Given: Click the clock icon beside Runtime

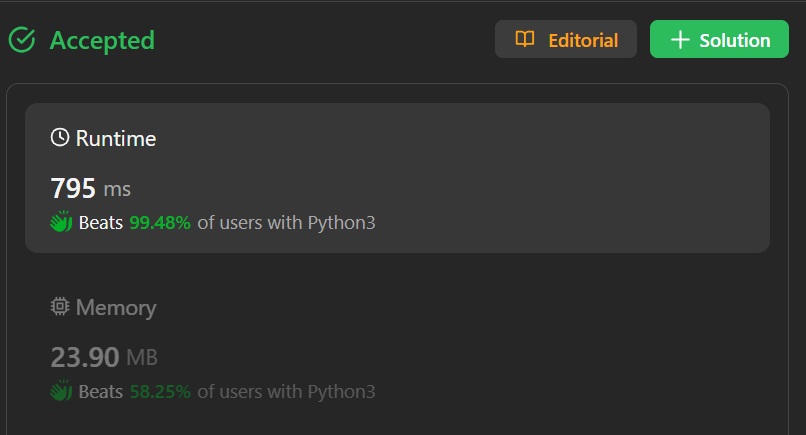Looking at the screenshot, I should coord(60,138).
